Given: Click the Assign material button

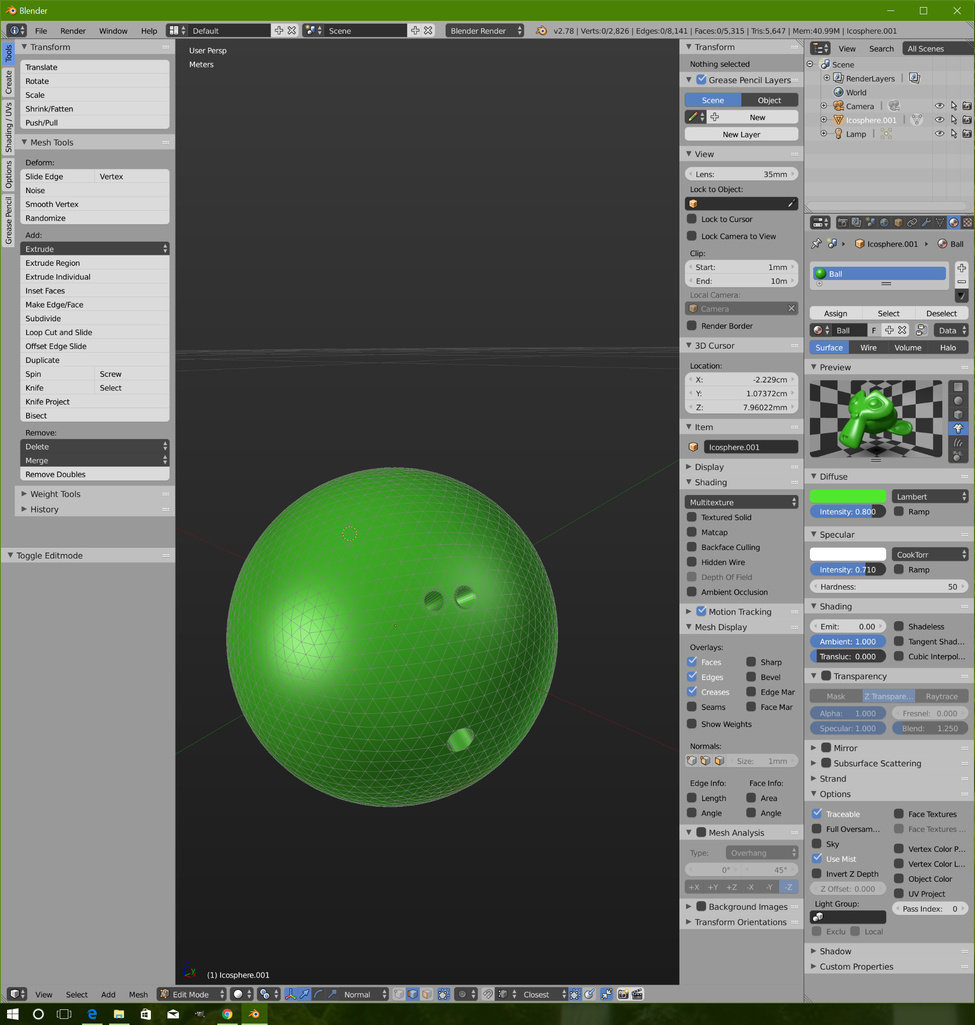Looking at the screenshot, I should pyautogui.click(x=835, y=313).
